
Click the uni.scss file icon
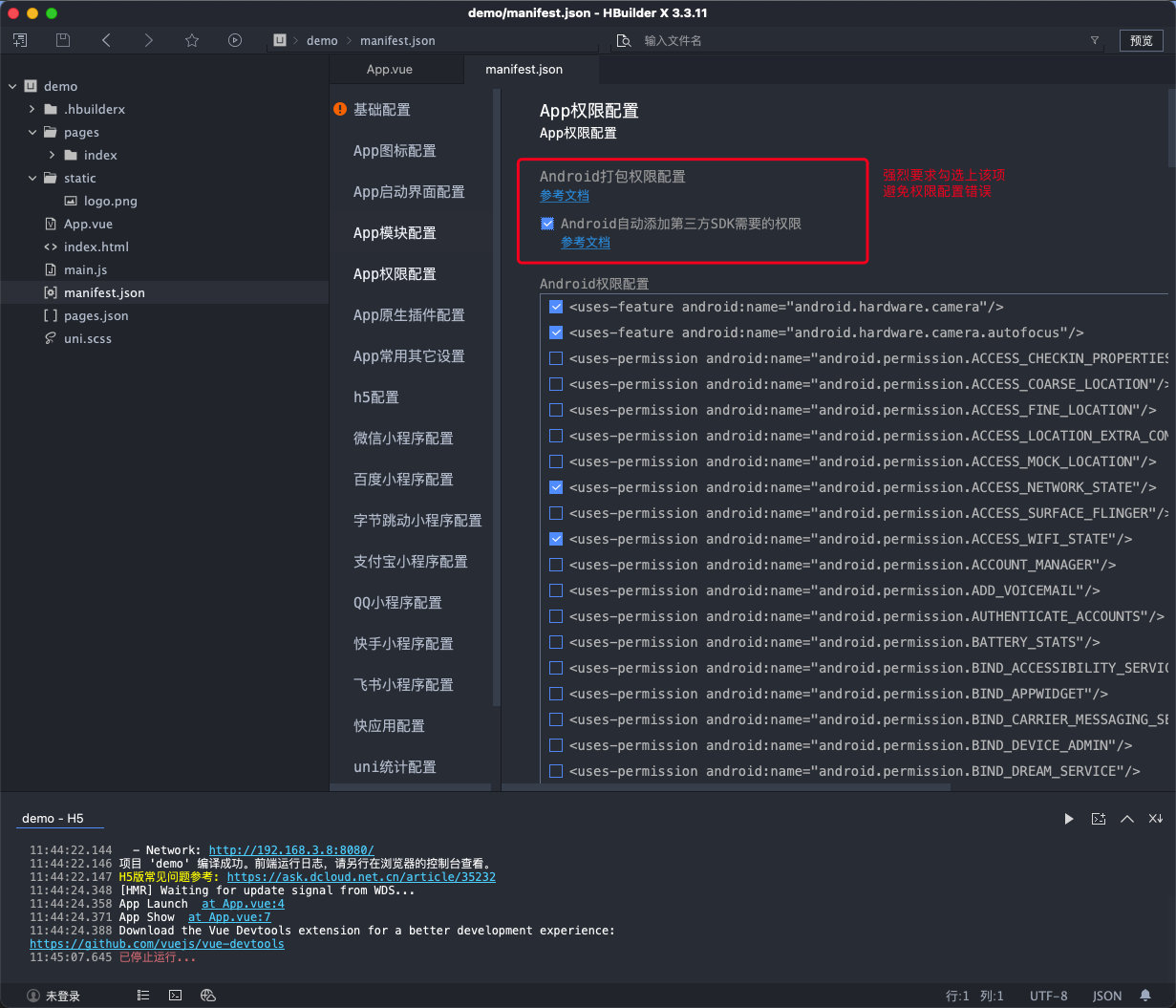[51, 338]
